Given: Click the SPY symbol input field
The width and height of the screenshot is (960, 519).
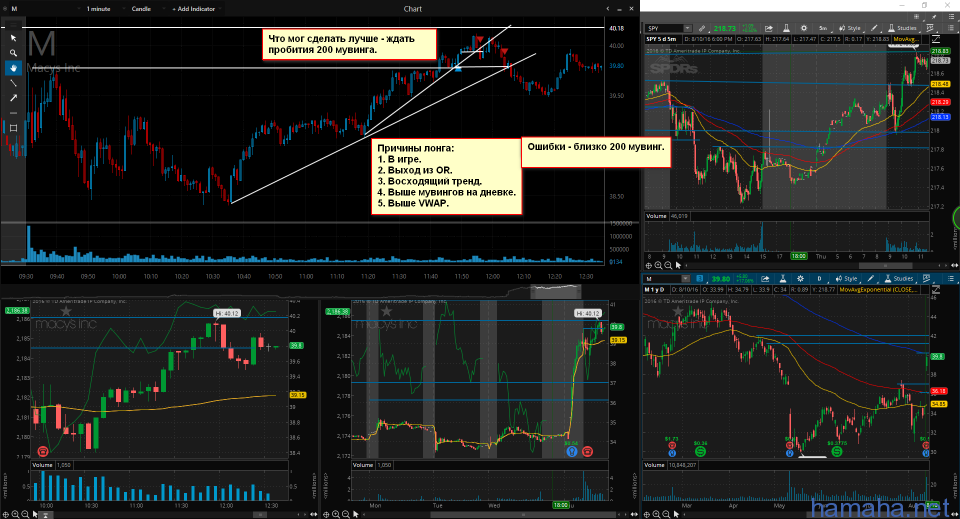Looking at the screenshot, I should pyautogui.click(x=664, y=28).
